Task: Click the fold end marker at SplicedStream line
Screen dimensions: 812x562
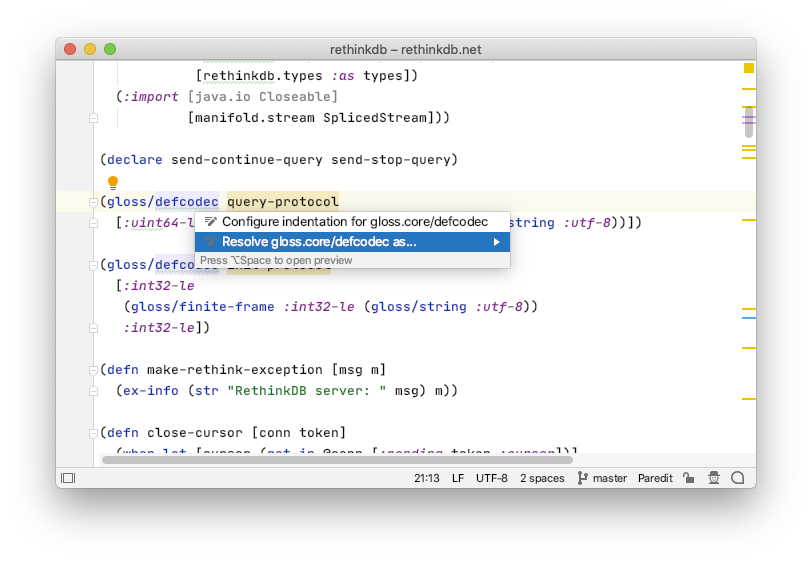Action: (93, 119)
